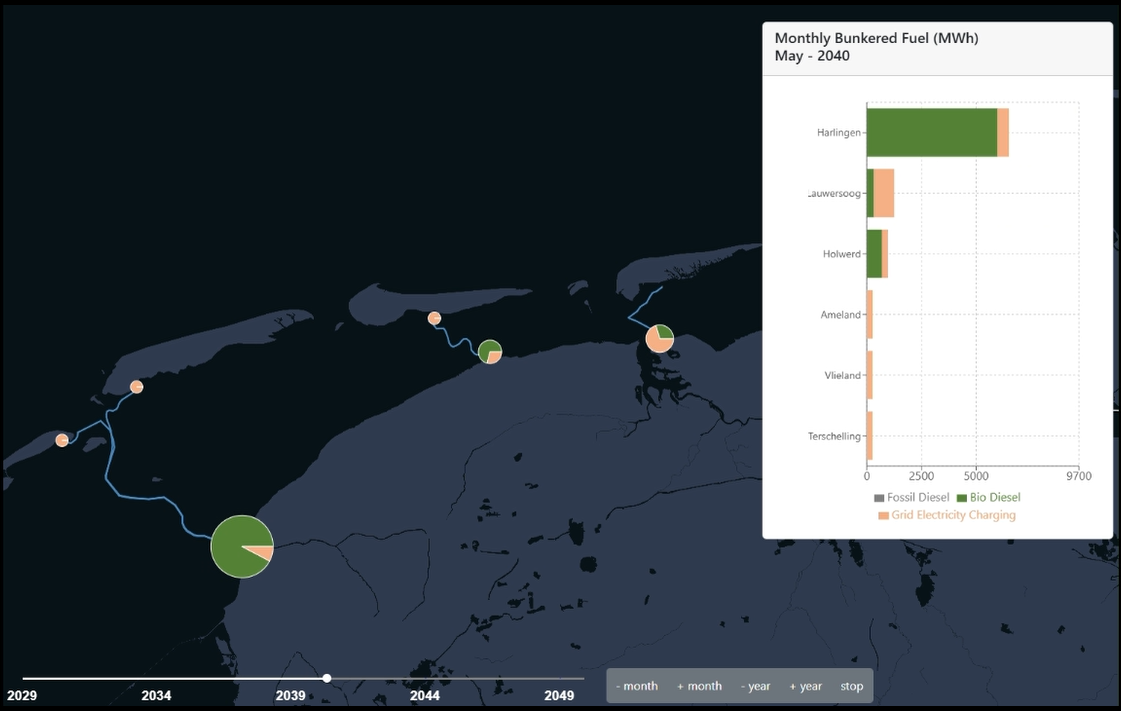Select the Lauwersoog pie chart marker
Screen dimensions: 1121x711
[659, 339]
